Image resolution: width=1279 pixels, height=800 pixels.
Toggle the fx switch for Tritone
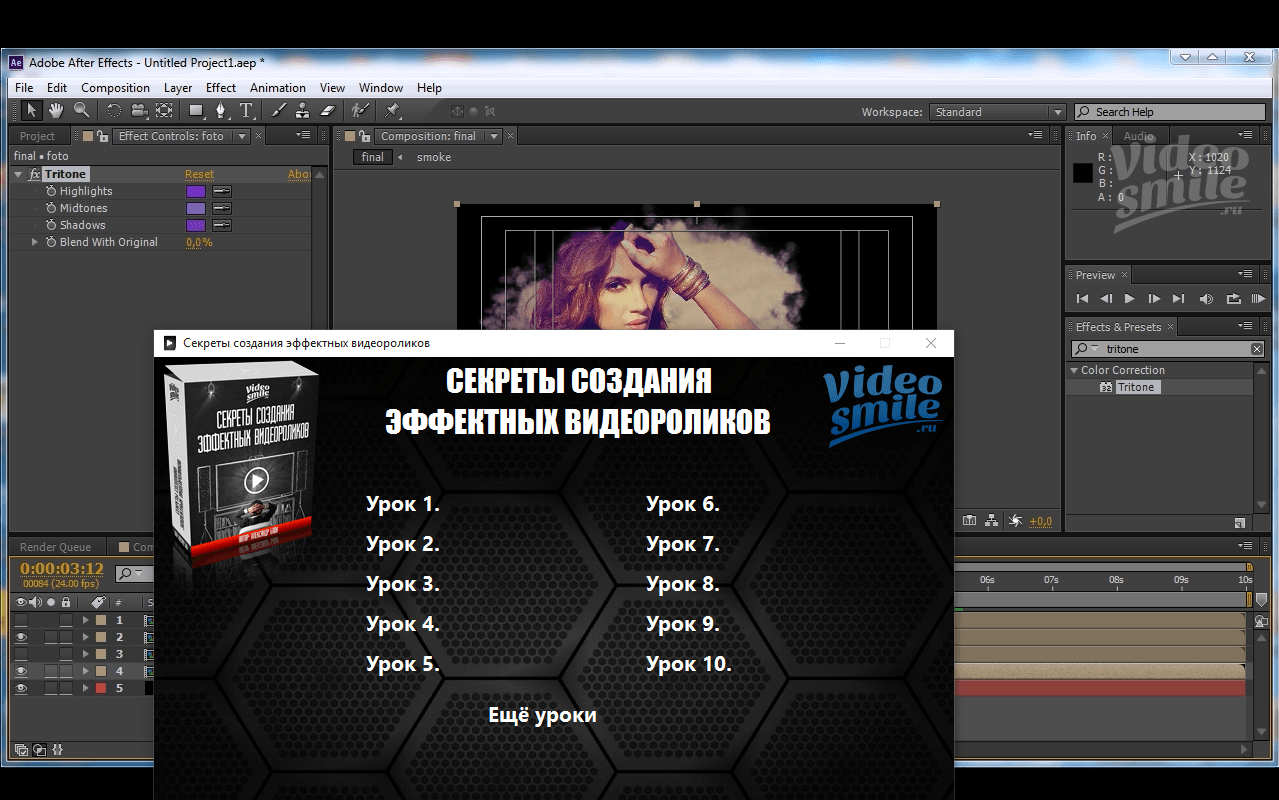pyautogui.click(x=35, y=174)
